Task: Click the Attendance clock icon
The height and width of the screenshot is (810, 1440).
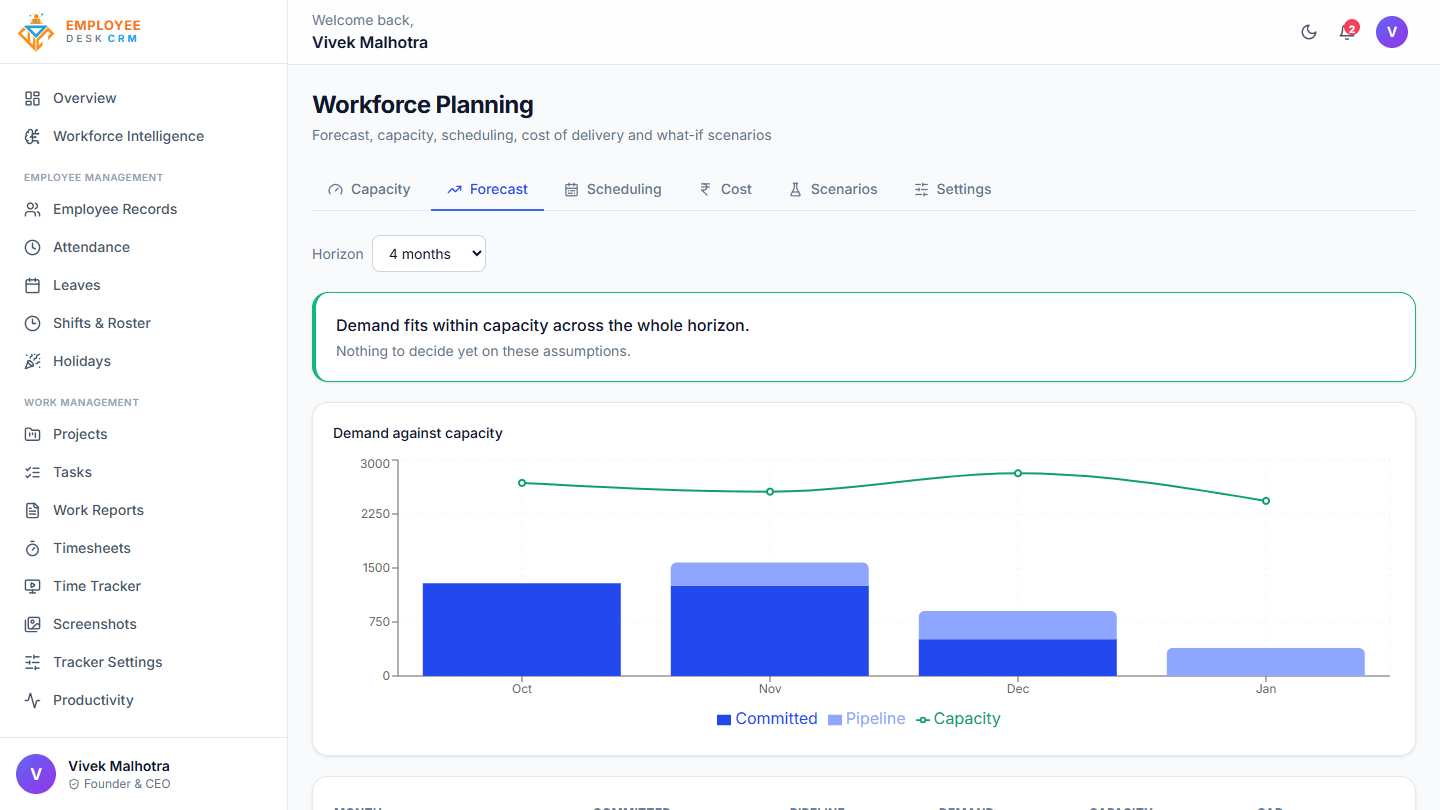Action: tap(33, 247)
